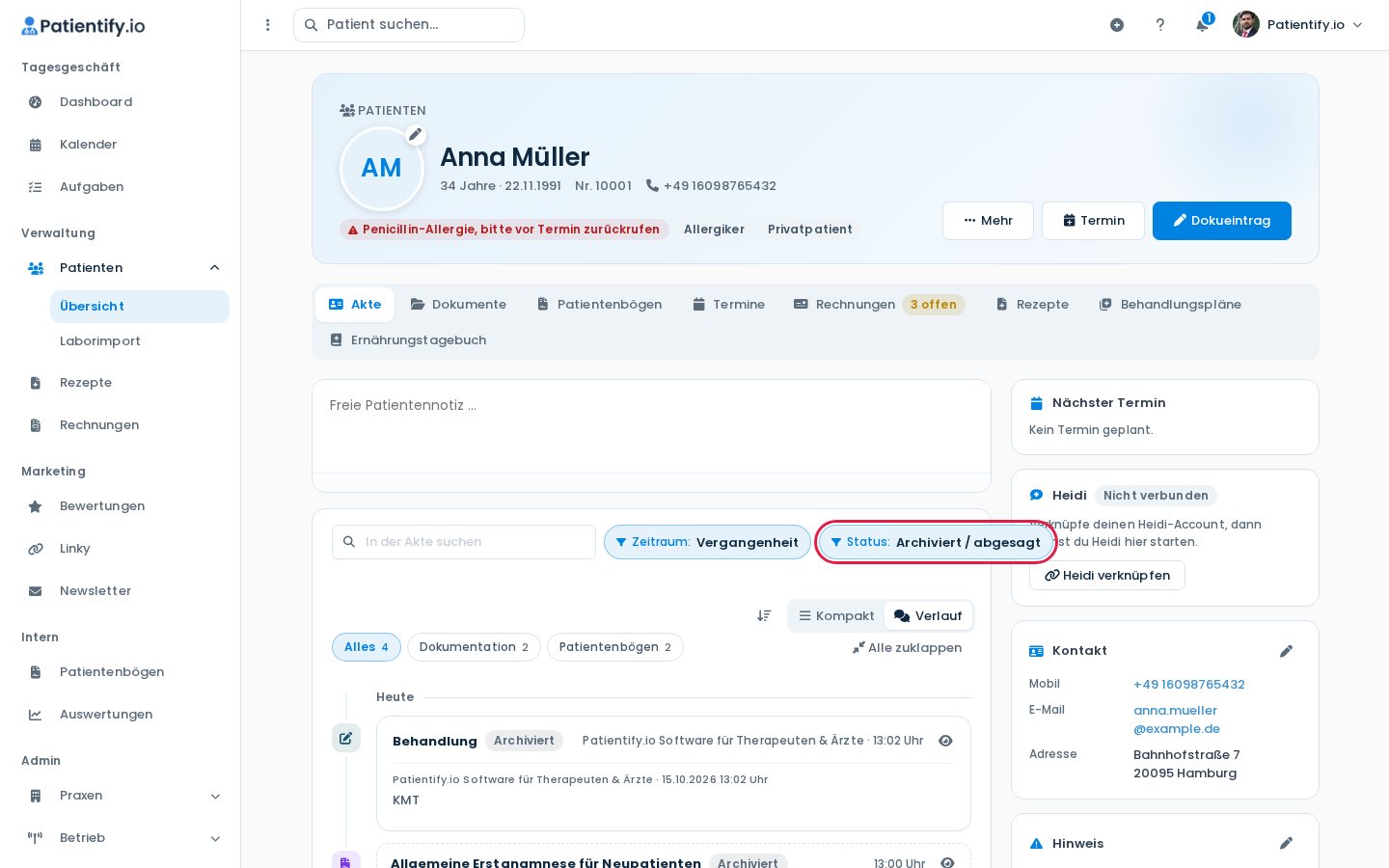Click the Heidi verknüpfen button
The height and width of the screenshot is (868, 1389).
coord(1107,576)
